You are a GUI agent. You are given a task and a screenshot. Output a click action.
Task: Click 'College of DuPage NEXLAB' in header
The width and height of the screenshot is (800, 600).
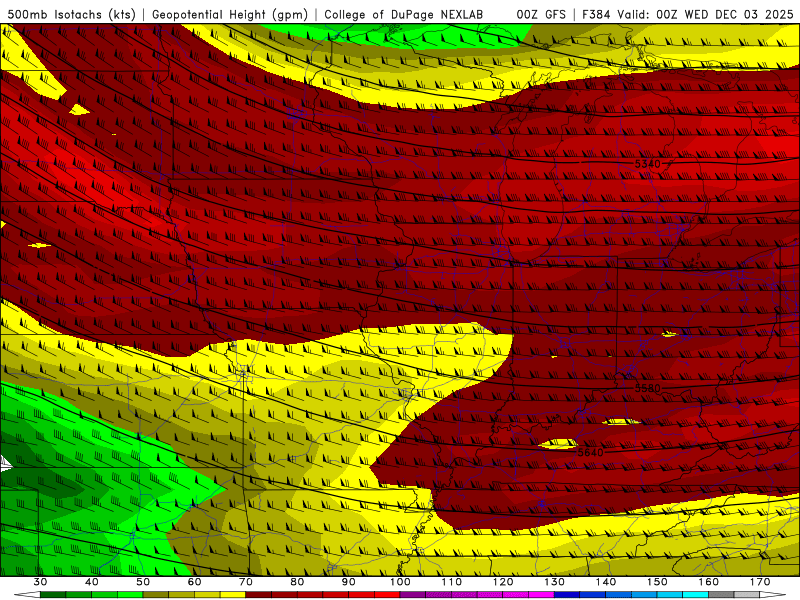(404, 14)
